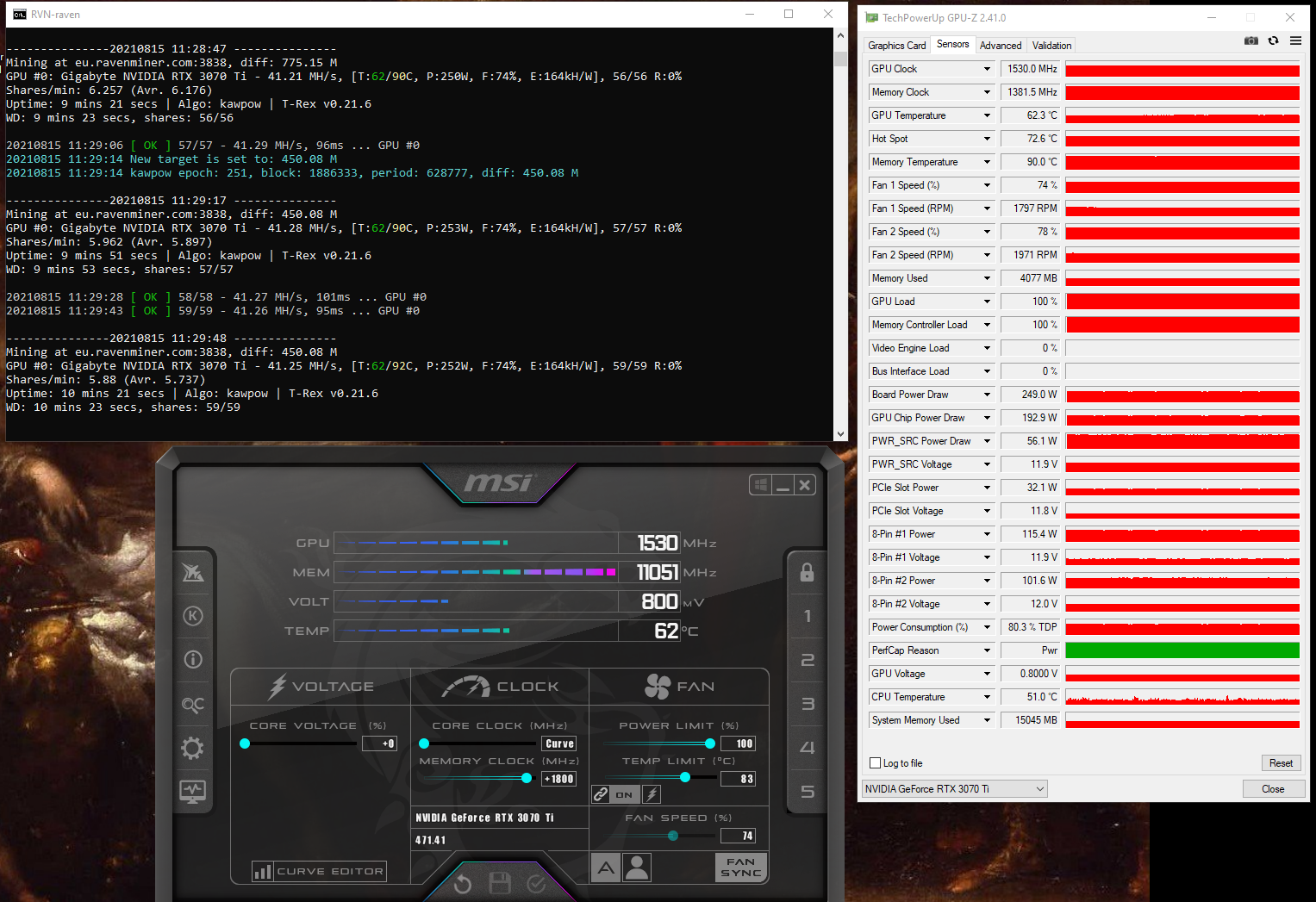
Task: Maximize the RVN-raven console window
Action: 789,14
